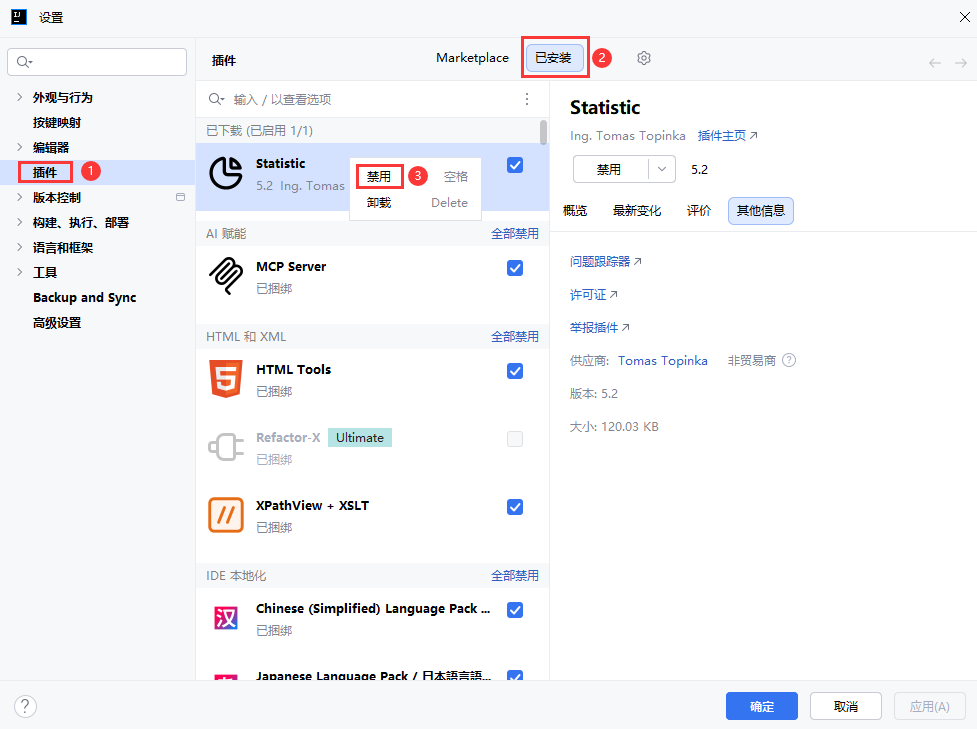Click the Chinese Language Pack icon
Screen dimensions: 977x729
click(x=226, y=618)
